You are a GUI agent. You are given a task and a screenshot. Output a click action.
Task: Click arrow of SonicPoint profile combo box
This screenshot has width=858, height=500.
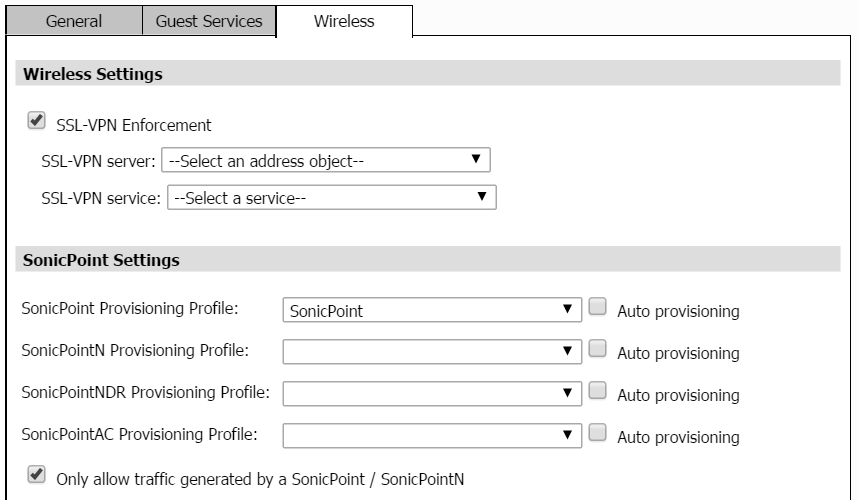tap(567, 309)
